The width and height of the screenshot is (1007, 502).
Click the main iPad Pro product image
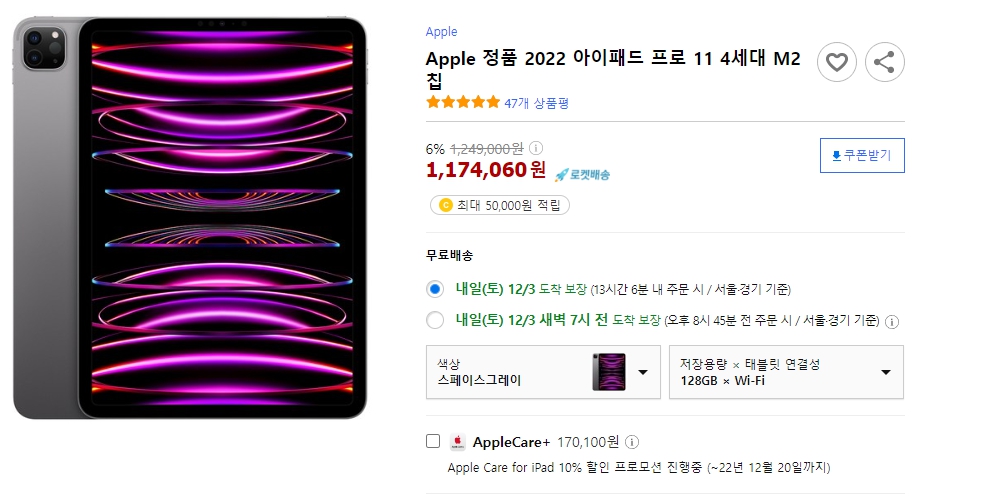[x=189, y=218]
